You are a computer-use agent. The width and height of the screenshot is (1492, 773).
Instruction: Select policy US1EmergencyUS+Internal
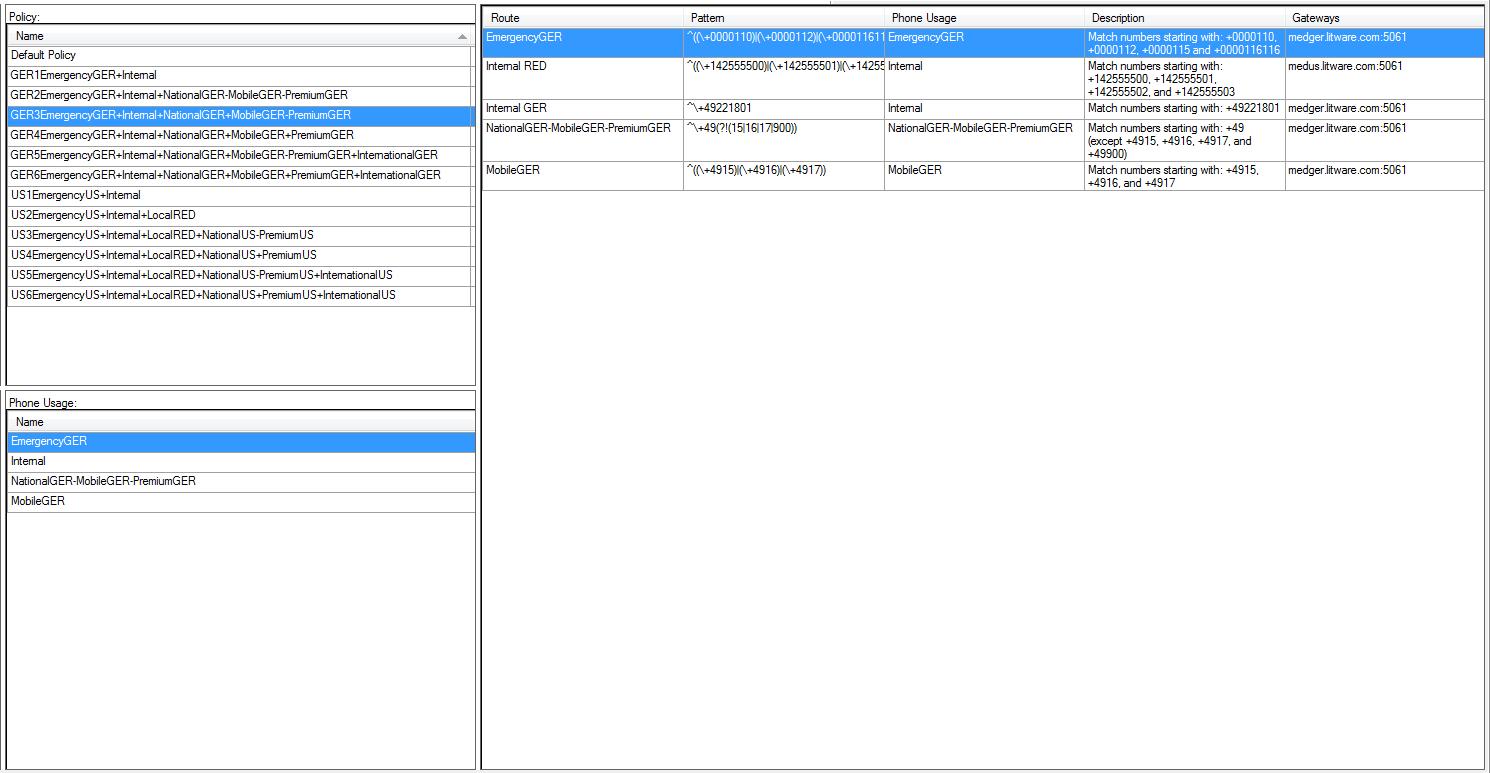(x=238, y=196)
